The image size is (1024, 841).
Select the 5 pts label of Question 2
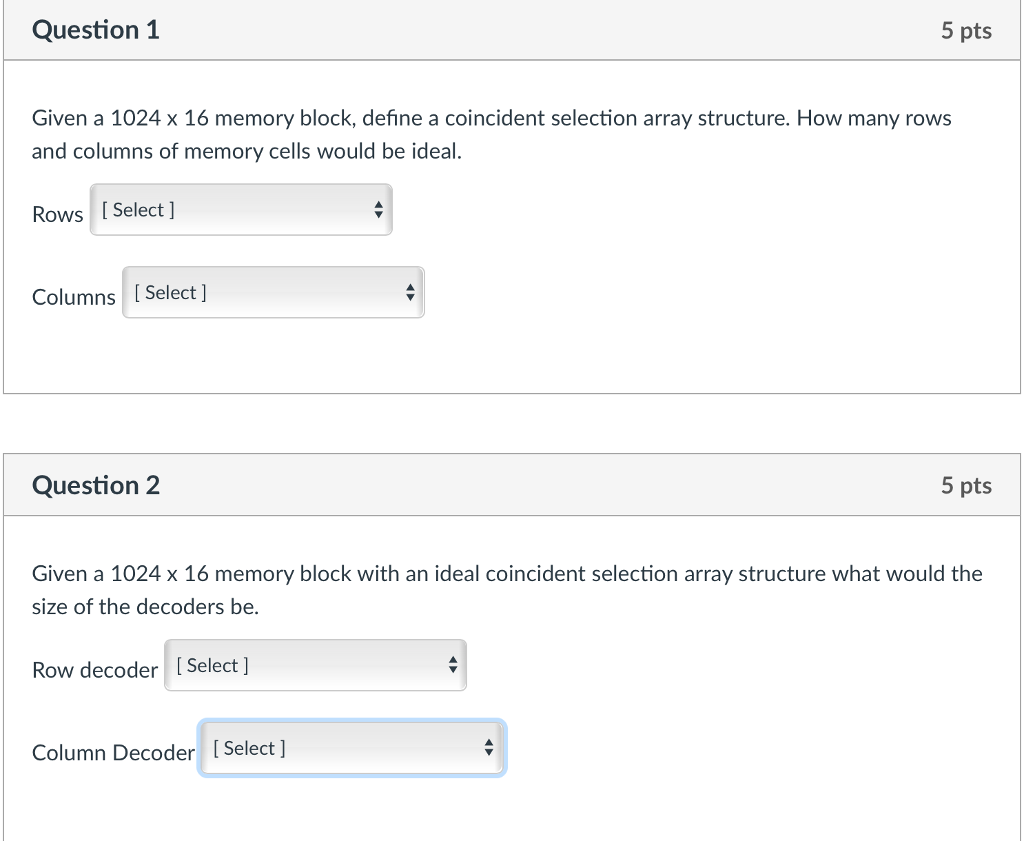pyautogui.click(x=966, y=485)
